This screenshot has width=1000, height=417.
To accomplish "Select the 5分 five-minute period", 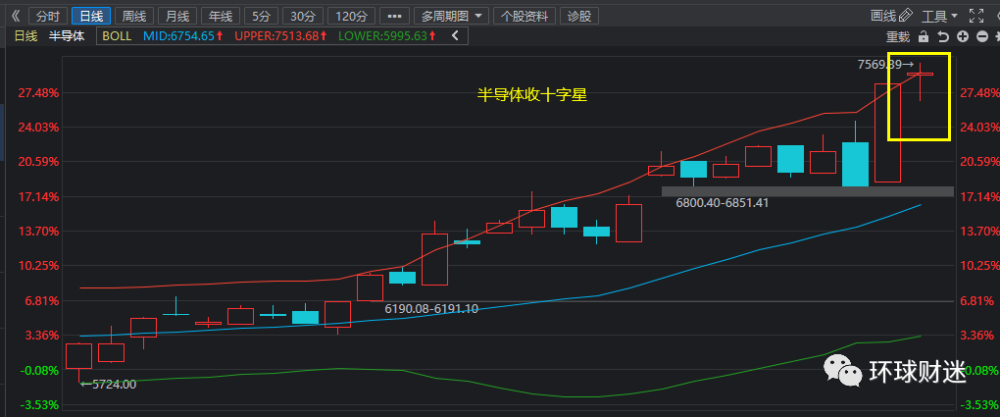I will 260,16.
